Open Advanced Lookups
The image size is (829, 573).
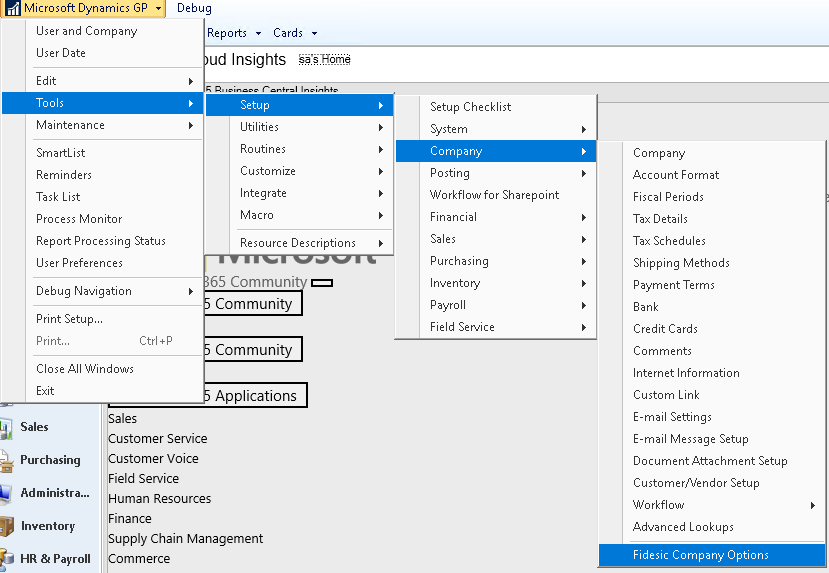(x=712, y=528)
